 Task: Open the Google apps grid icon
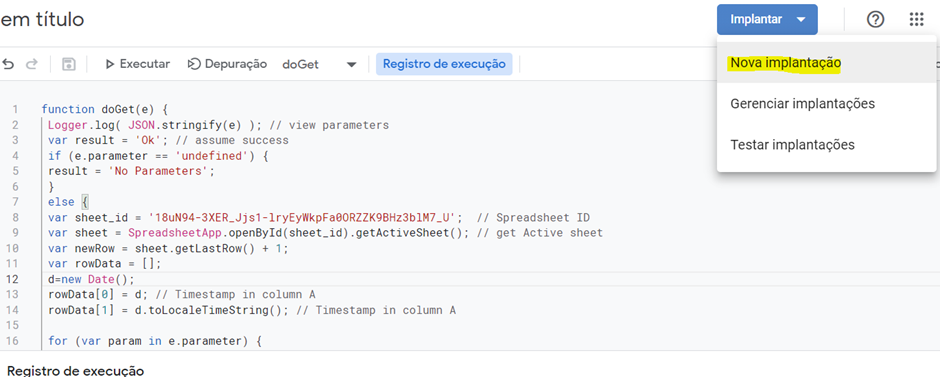916,20
